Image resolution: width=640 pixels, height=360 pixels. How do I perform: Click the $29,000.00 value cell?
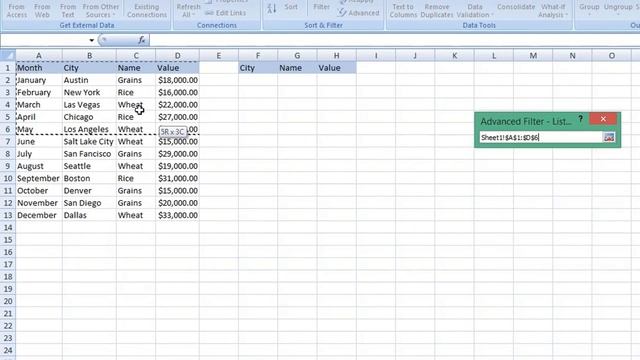(x=177, y=154)
